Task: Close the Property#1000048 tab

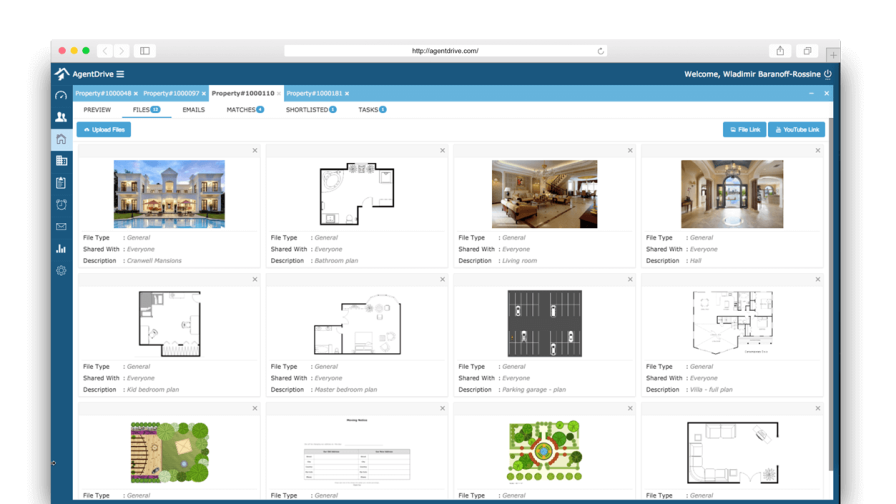Action: [136, 94]
